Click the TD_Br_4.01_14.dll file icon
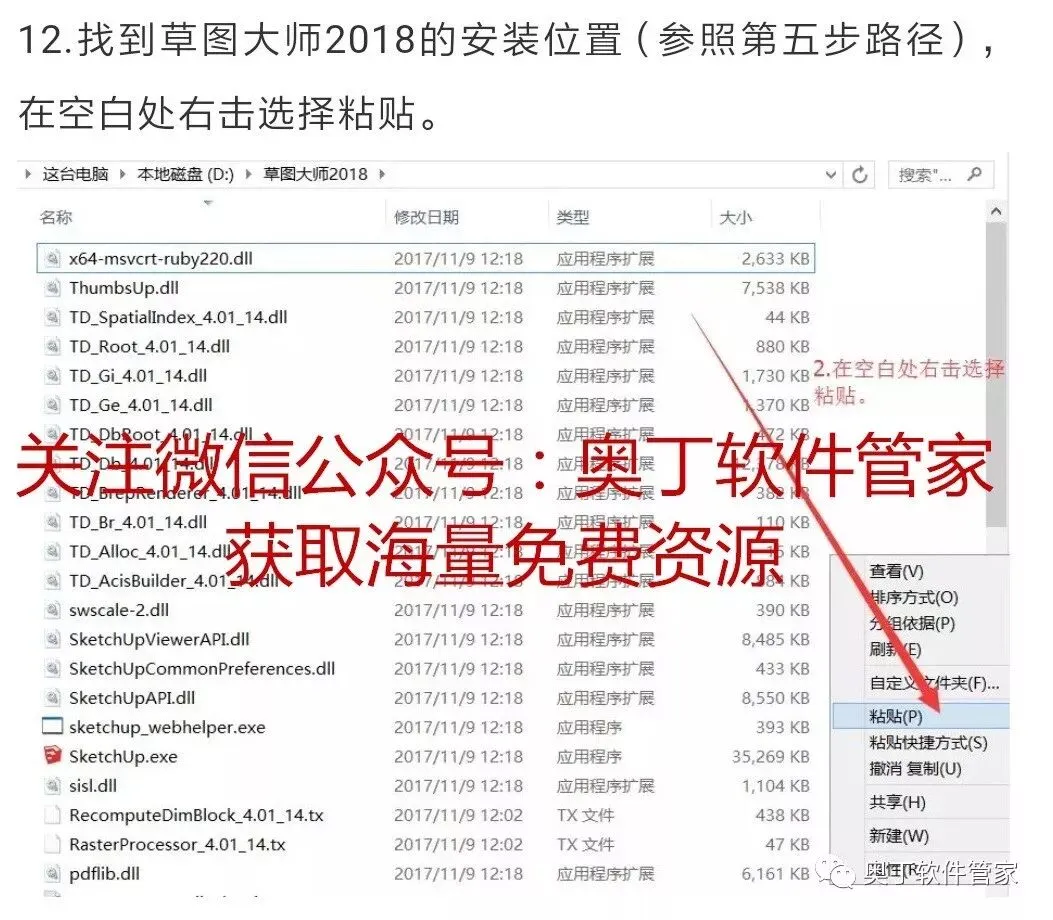 click(52, 522)
